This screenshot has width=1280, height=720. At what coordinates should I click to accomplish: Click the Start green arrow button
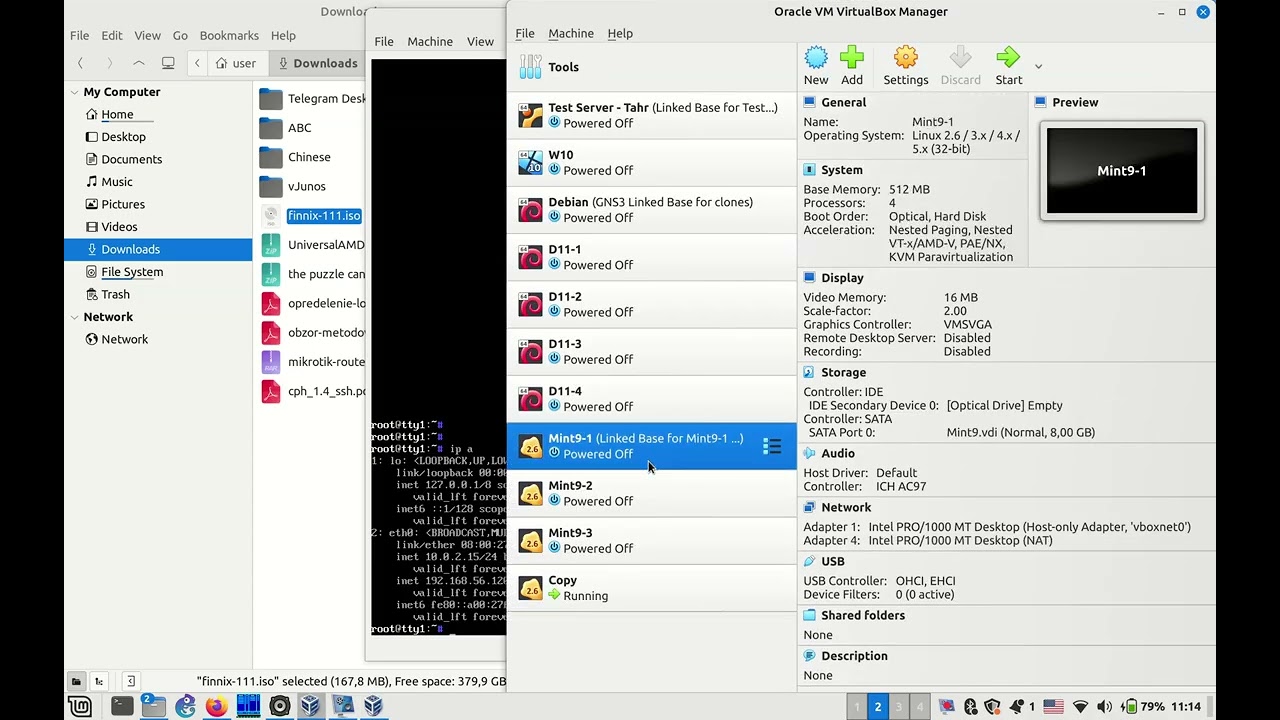1008,66
